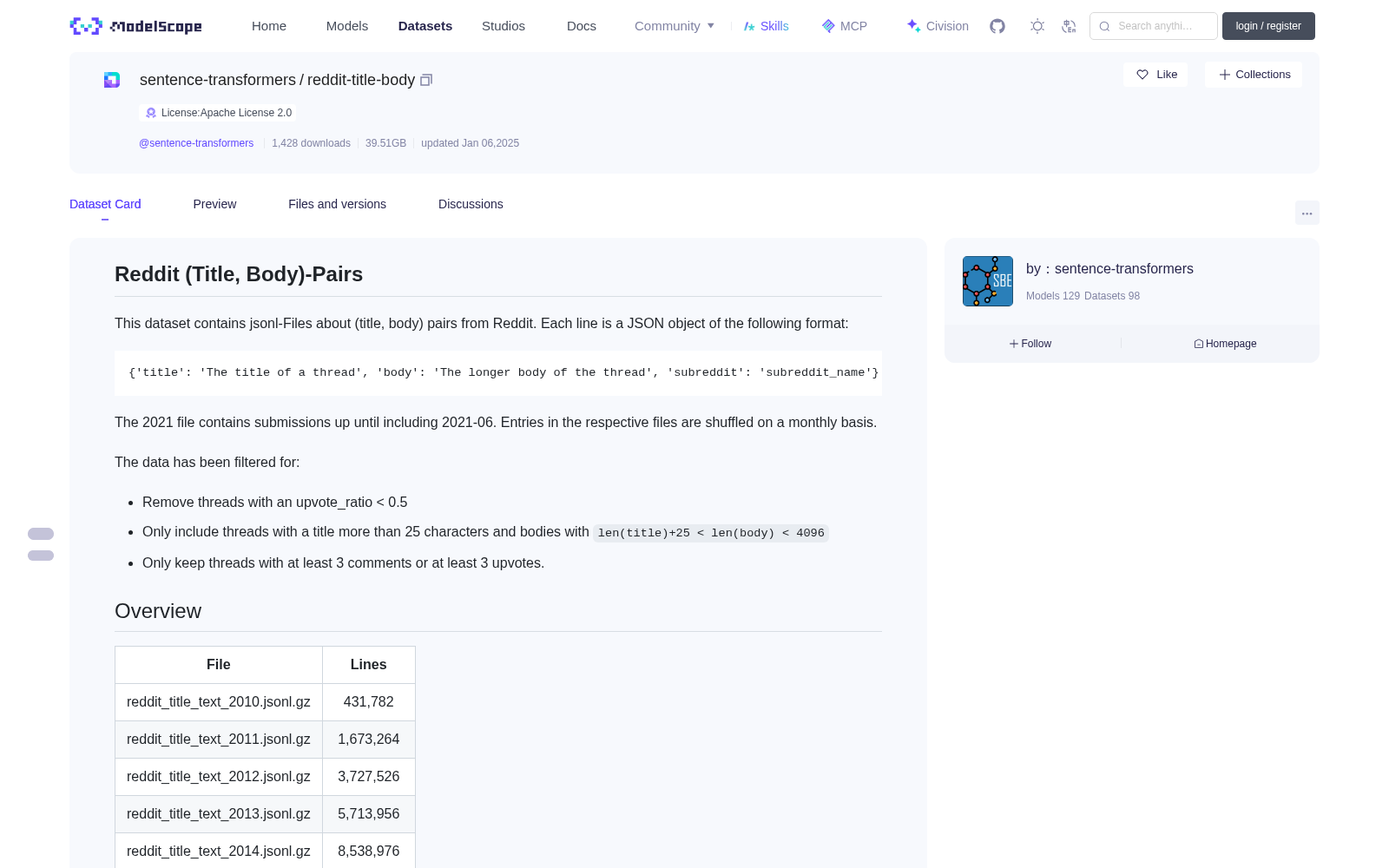Open the Docs navigation item
This screenshot has width=1389, height=868.
(582, 26)
